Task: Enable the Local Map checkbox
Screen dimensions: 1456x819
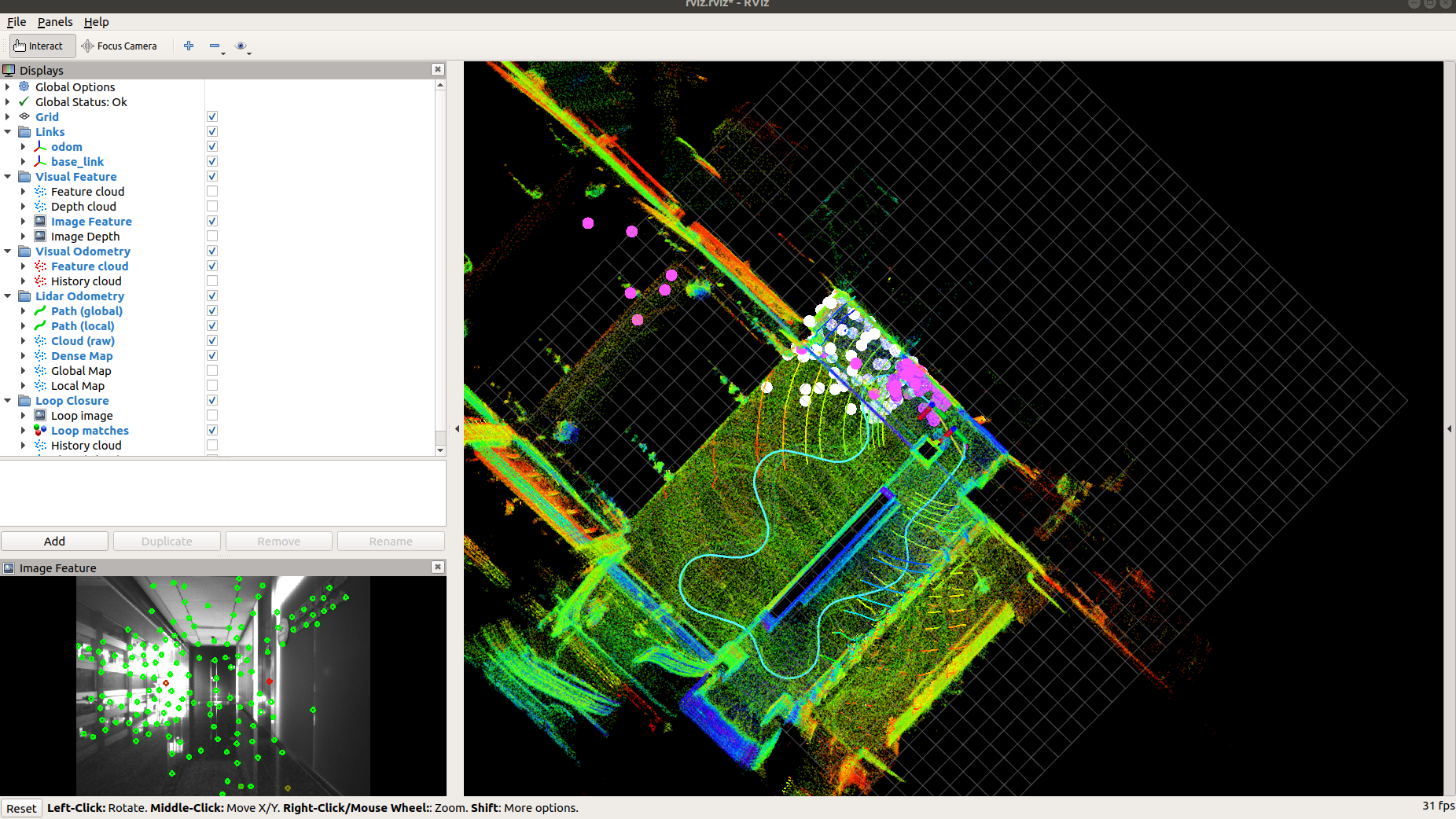Action: [212, 385]
